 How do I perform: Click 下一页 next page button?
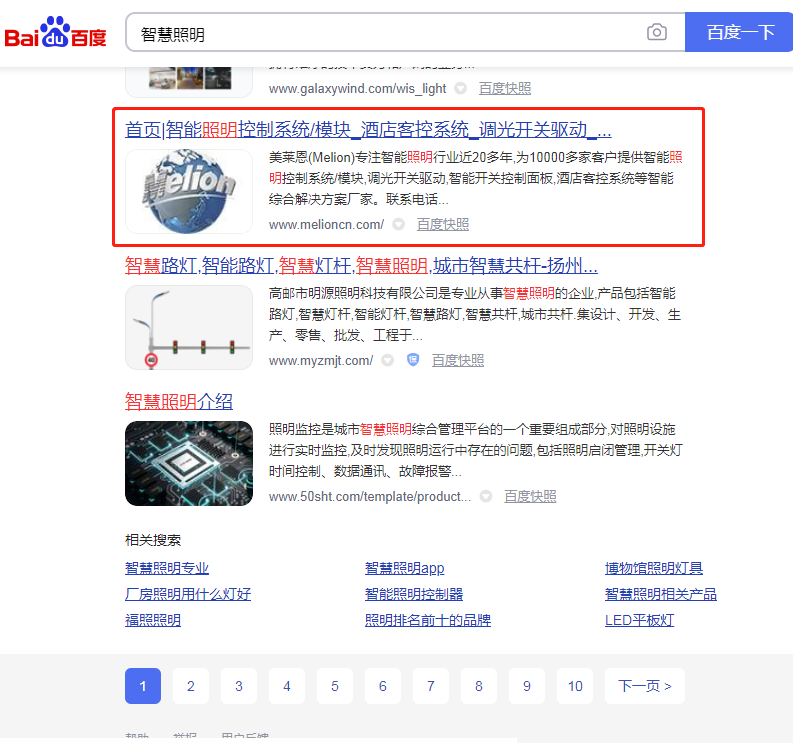[x=645, y=686]
